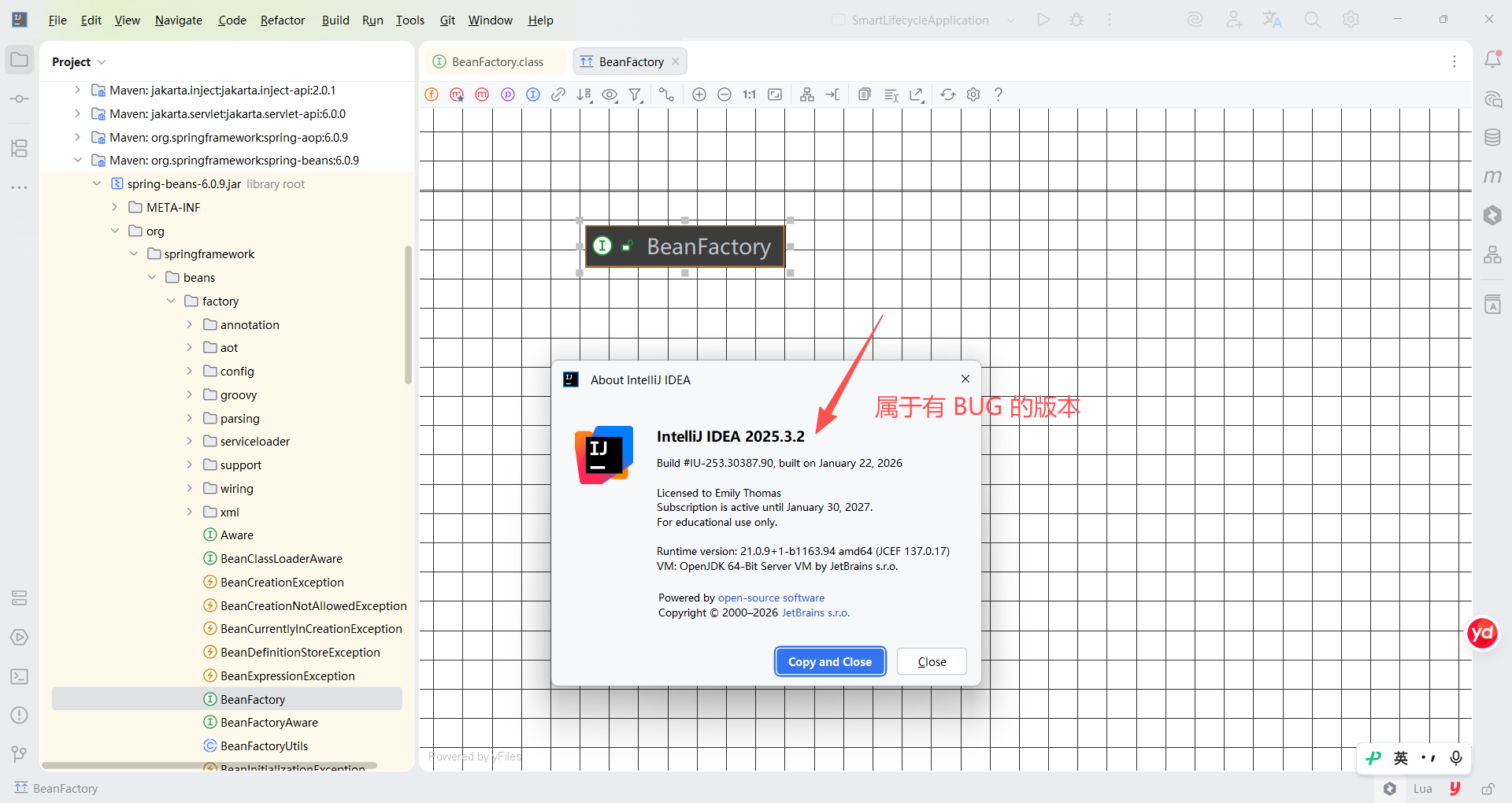Show more tool windows ellipsis

pos(20,187)
